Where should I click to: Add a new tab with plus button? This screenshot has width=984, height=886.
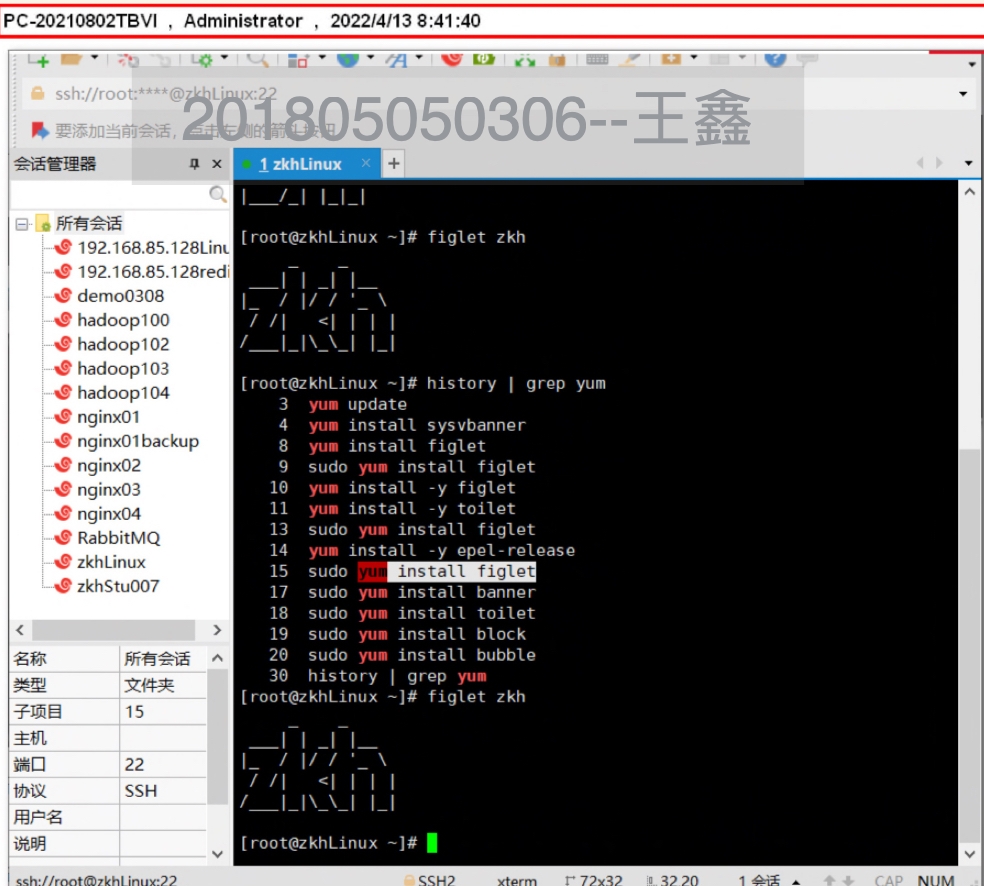(394, 164)
